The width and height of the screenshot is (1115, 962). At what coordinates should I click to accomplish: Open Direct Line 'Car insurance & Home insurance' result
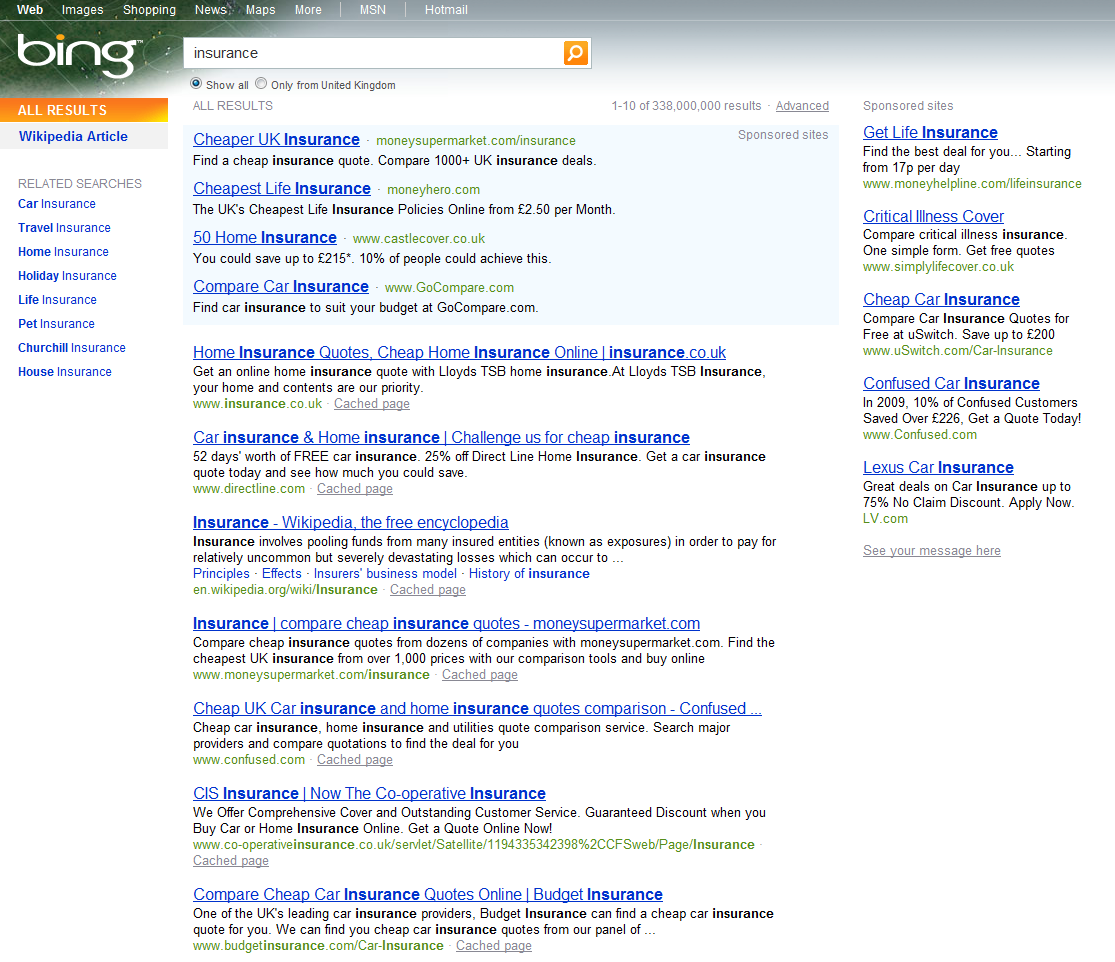click(442, 437)
